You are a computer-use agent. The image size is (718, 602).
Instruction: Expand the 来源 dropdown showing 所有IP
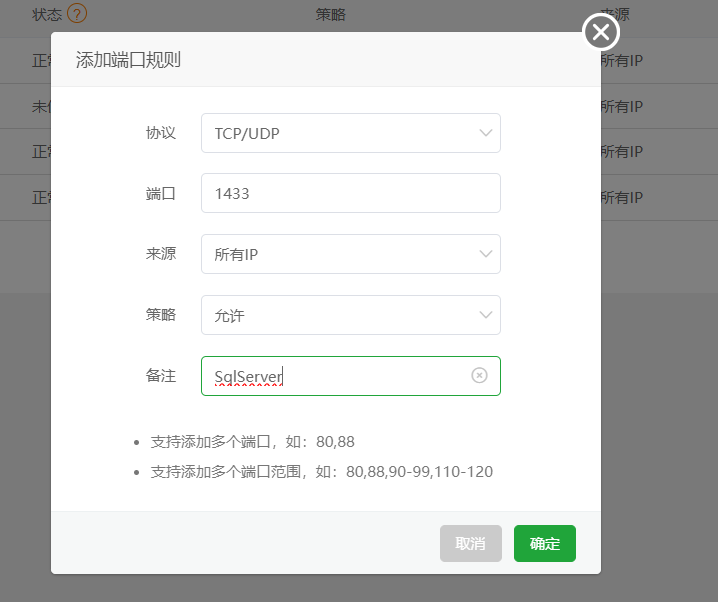[x=350, y=254]
